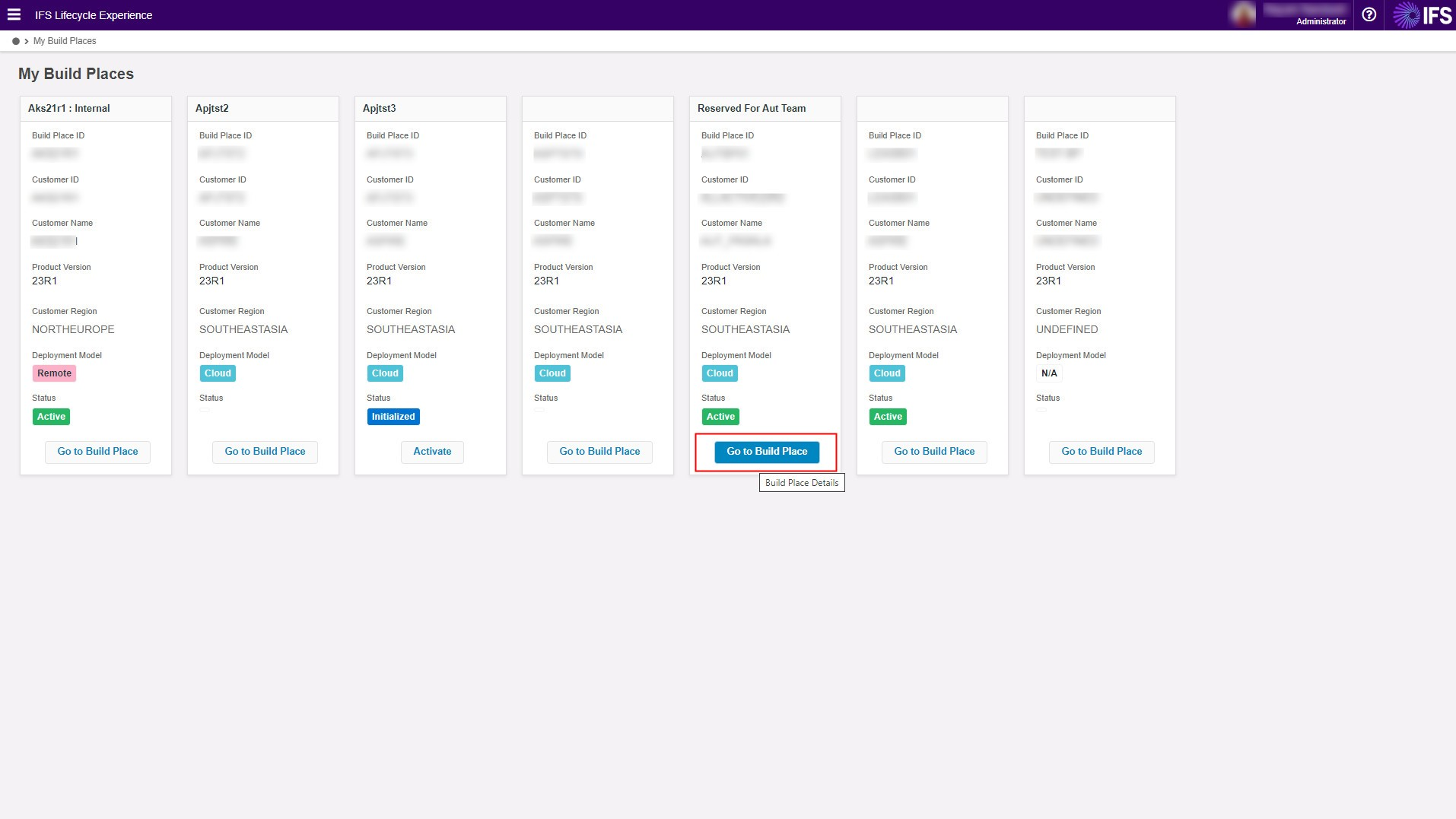Select the Aks21r1 : Internal card title
This screenshot has height=819, width=1456.
click(69, 108)
